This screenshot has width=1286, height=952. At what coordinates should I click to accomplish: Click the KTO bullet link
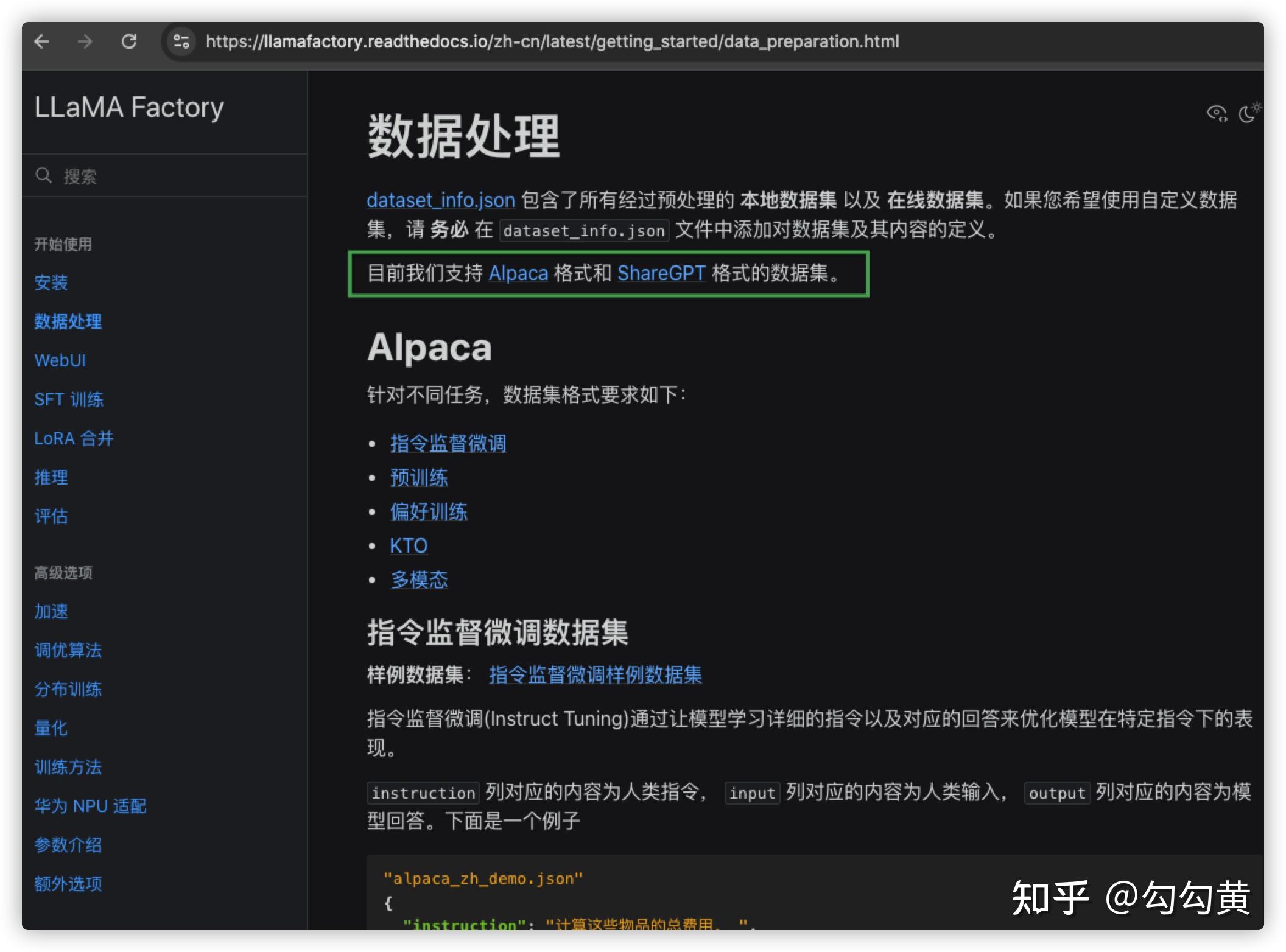408,546
